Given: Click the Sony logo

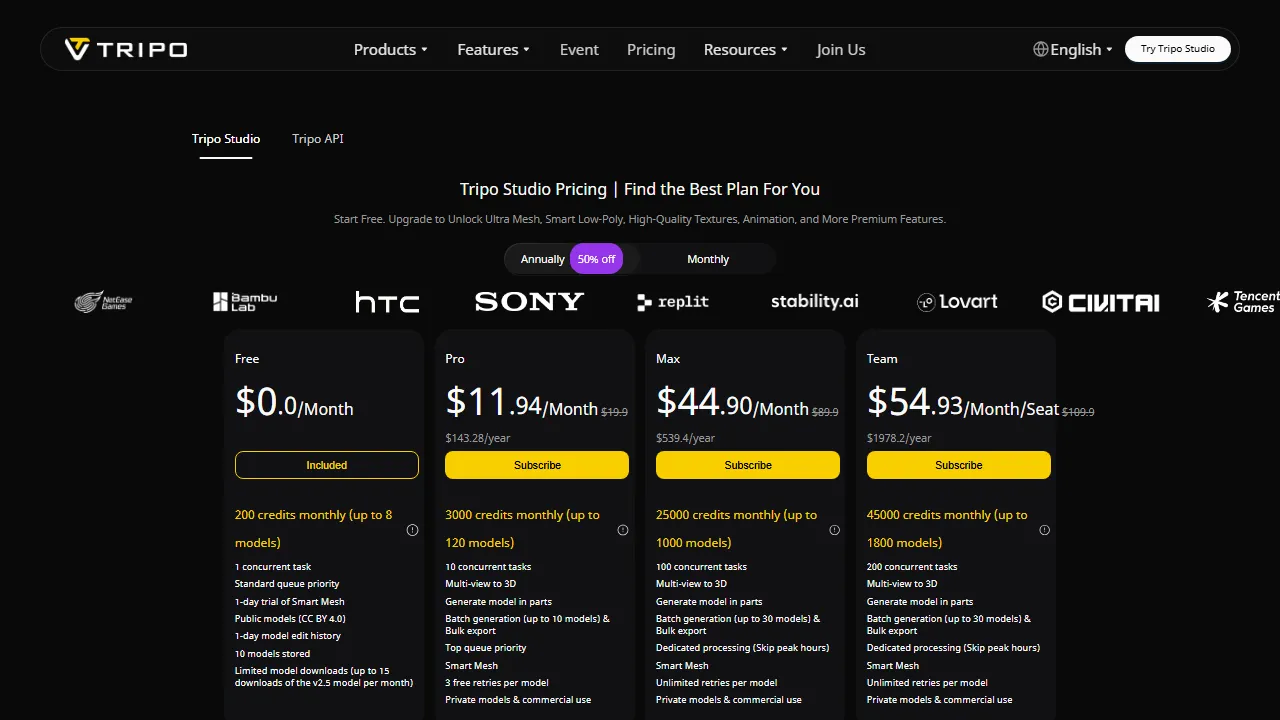Looking at the screenshot, I should [x=529, y=301].
